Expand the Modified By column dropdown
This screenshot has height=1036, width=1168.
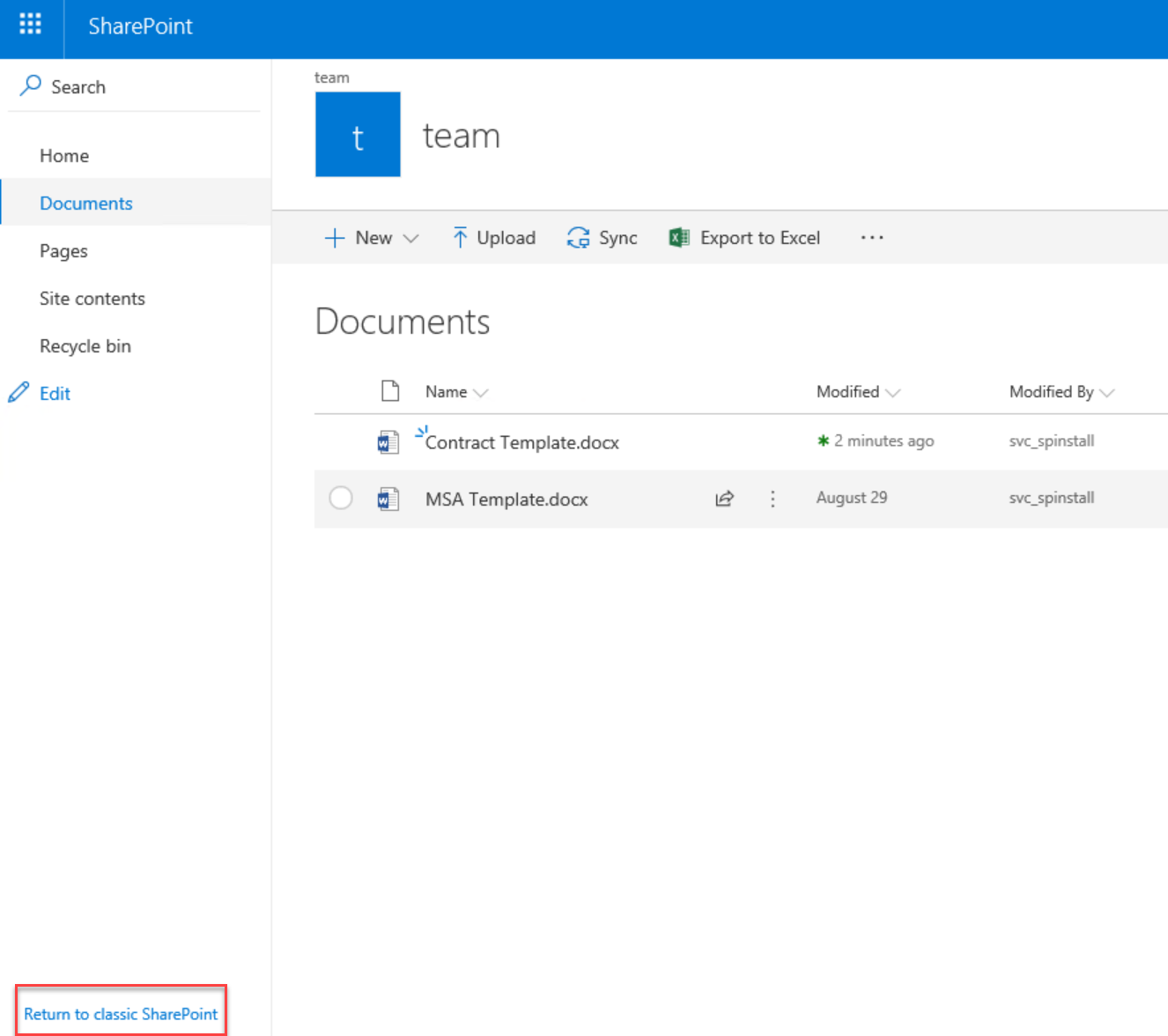1107,393
